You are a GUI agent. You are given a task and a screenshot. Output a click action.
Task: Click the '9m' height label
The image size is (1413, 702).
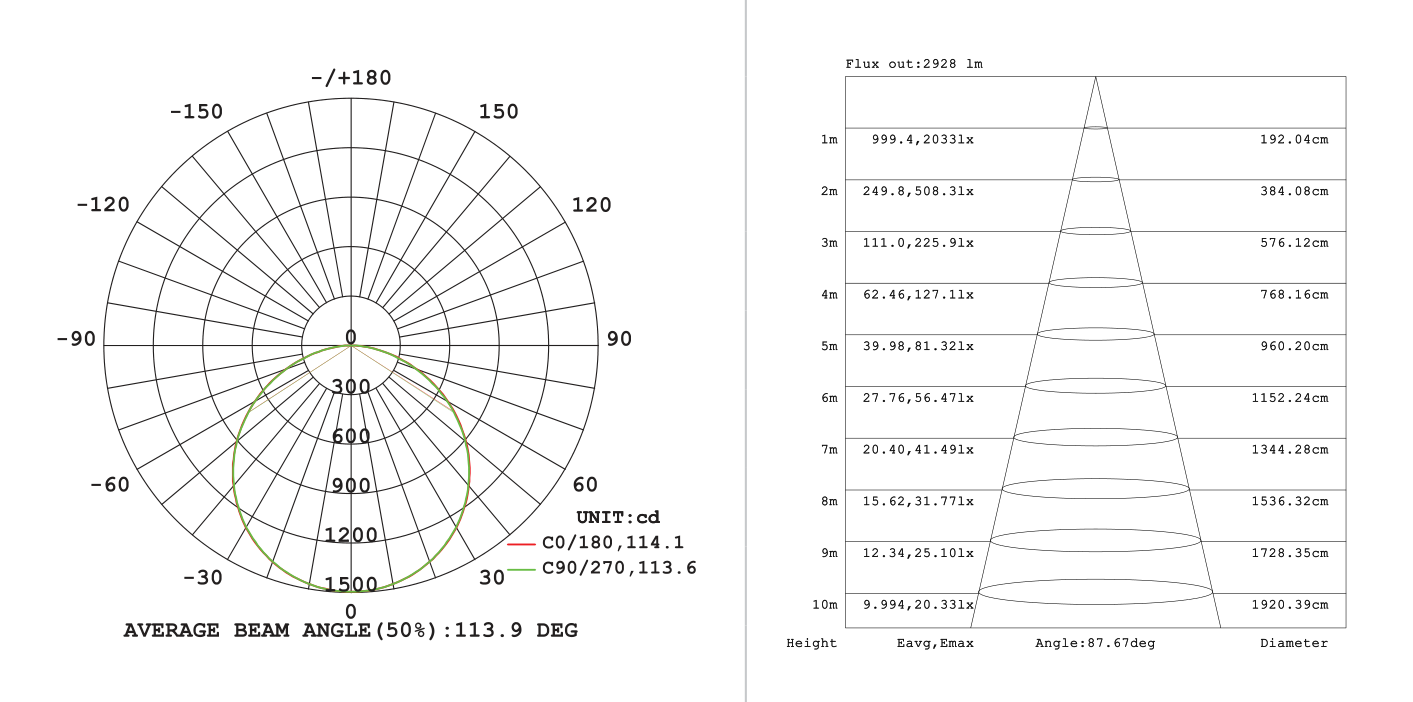[829, 553]
